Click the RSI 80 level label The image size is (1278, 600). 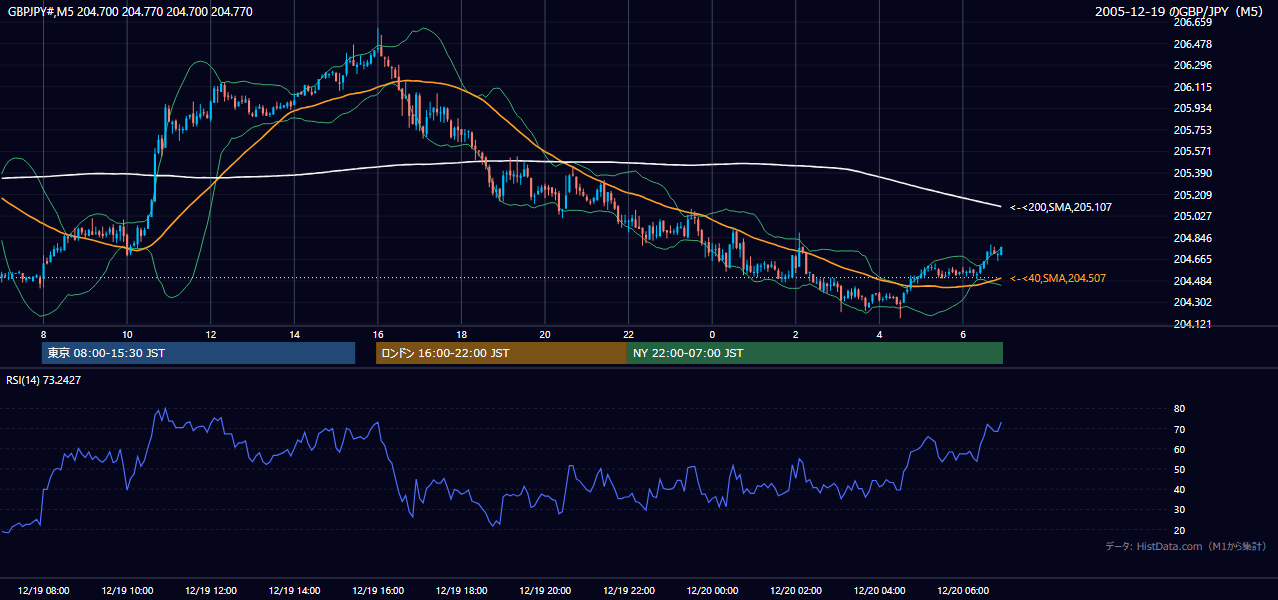pyautogui.click(x=1179, y=409)
